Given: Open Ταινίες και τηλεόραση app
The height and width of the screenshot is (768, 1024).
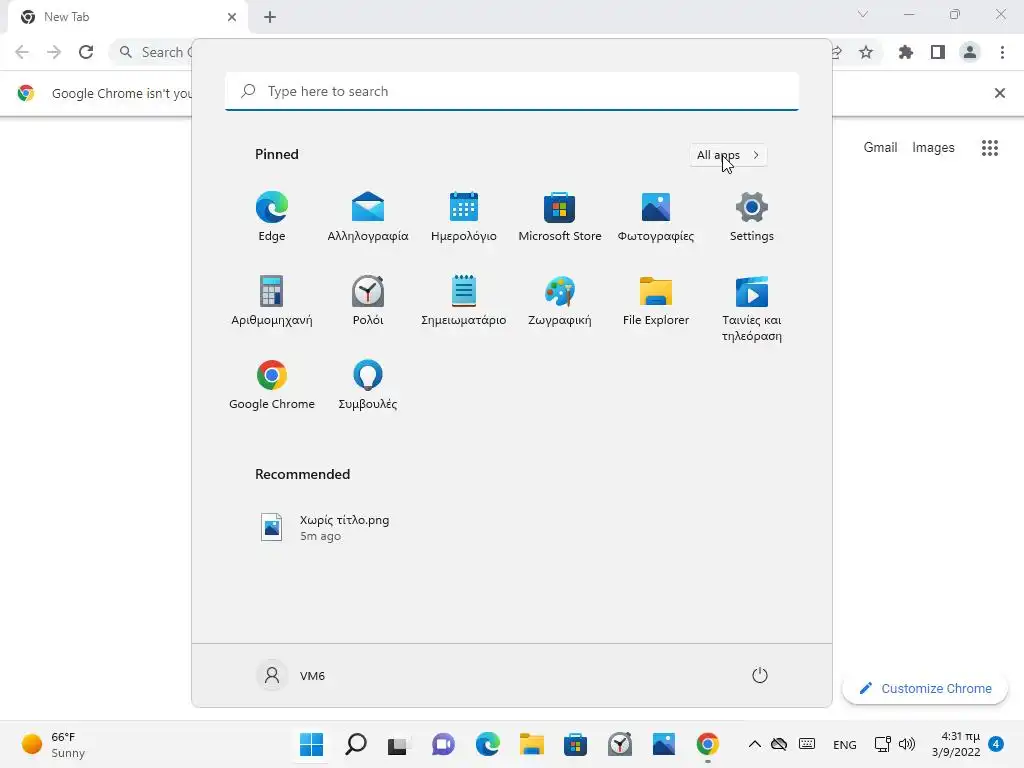Looking at the screenshot, I should (752, 309).
